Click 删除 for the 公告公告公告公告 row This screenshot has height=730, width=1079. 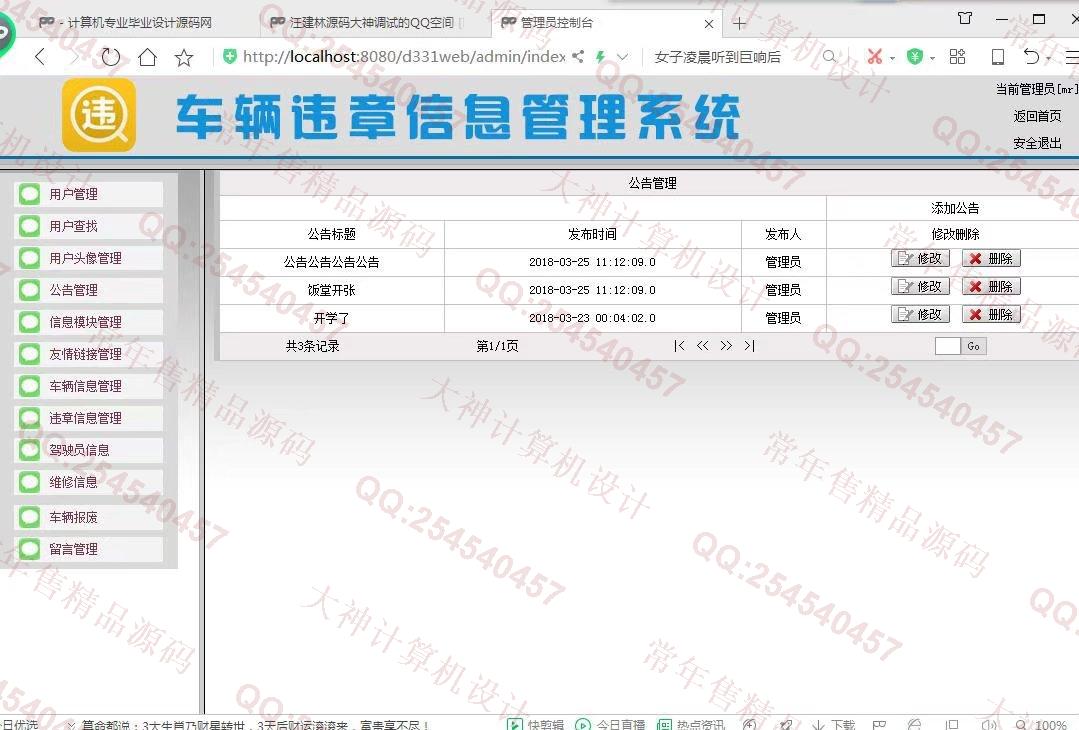pyautogui.click(x=991, y=258)
